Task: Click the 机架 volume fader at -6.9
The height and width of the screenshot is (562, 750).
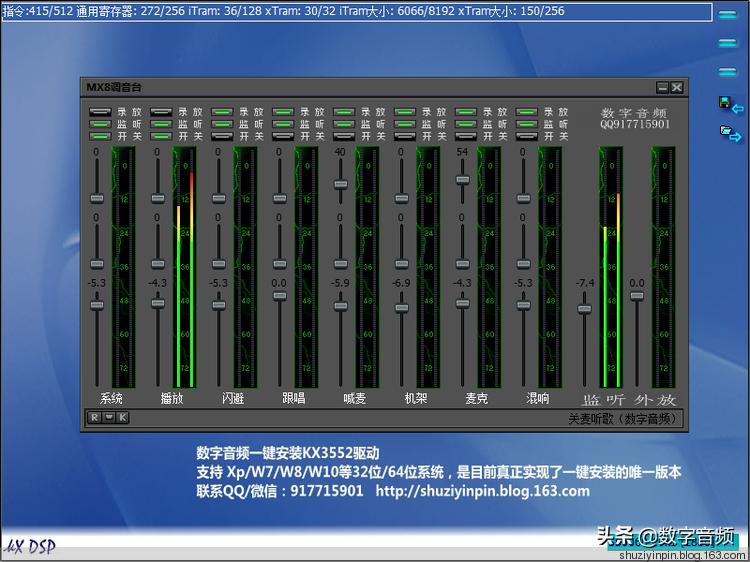Action: [402, 308]
